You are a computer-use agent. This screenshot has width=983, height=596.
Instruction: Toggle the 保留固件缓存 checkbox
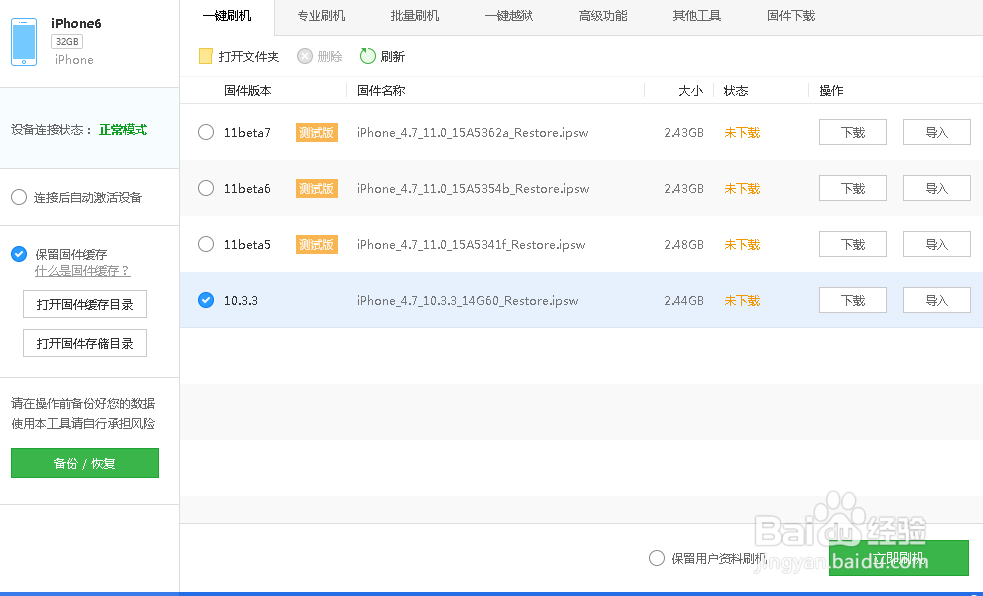coord(19,254)
